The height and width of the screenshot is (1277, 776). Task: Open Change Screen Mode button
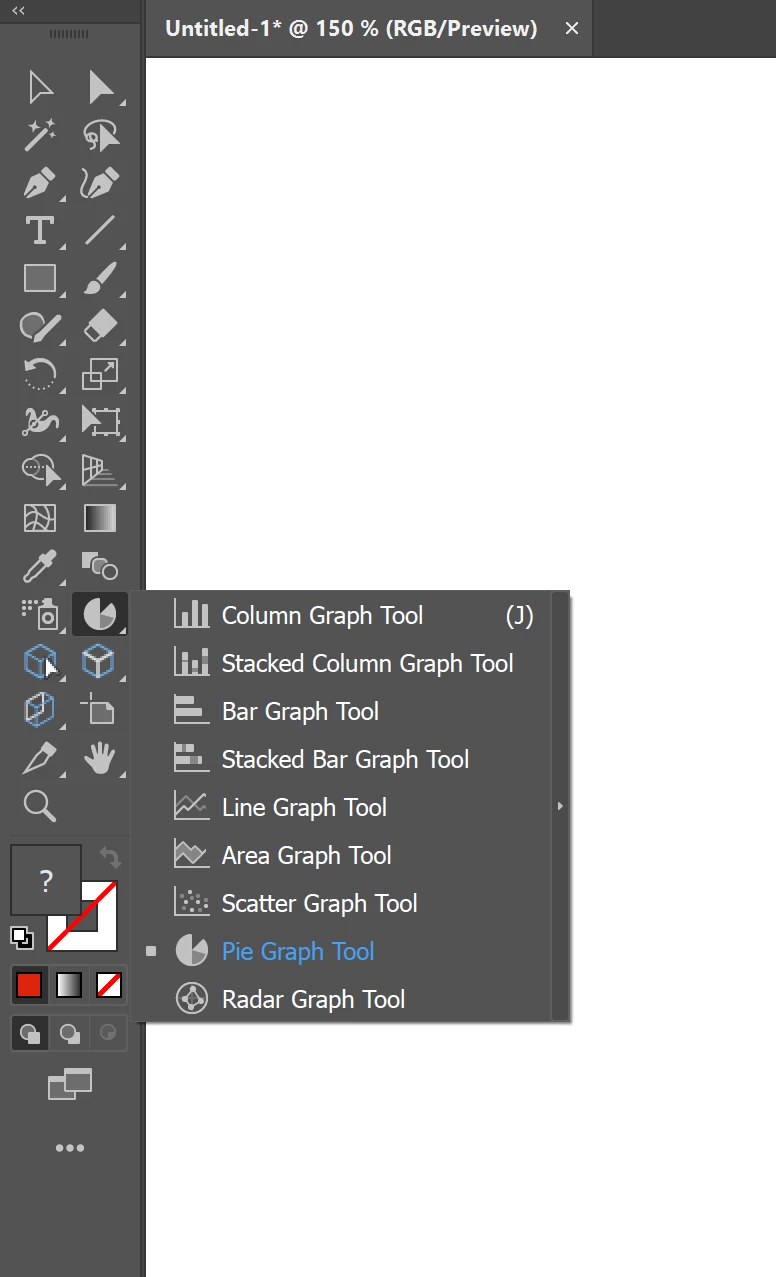click(70, 1084)
